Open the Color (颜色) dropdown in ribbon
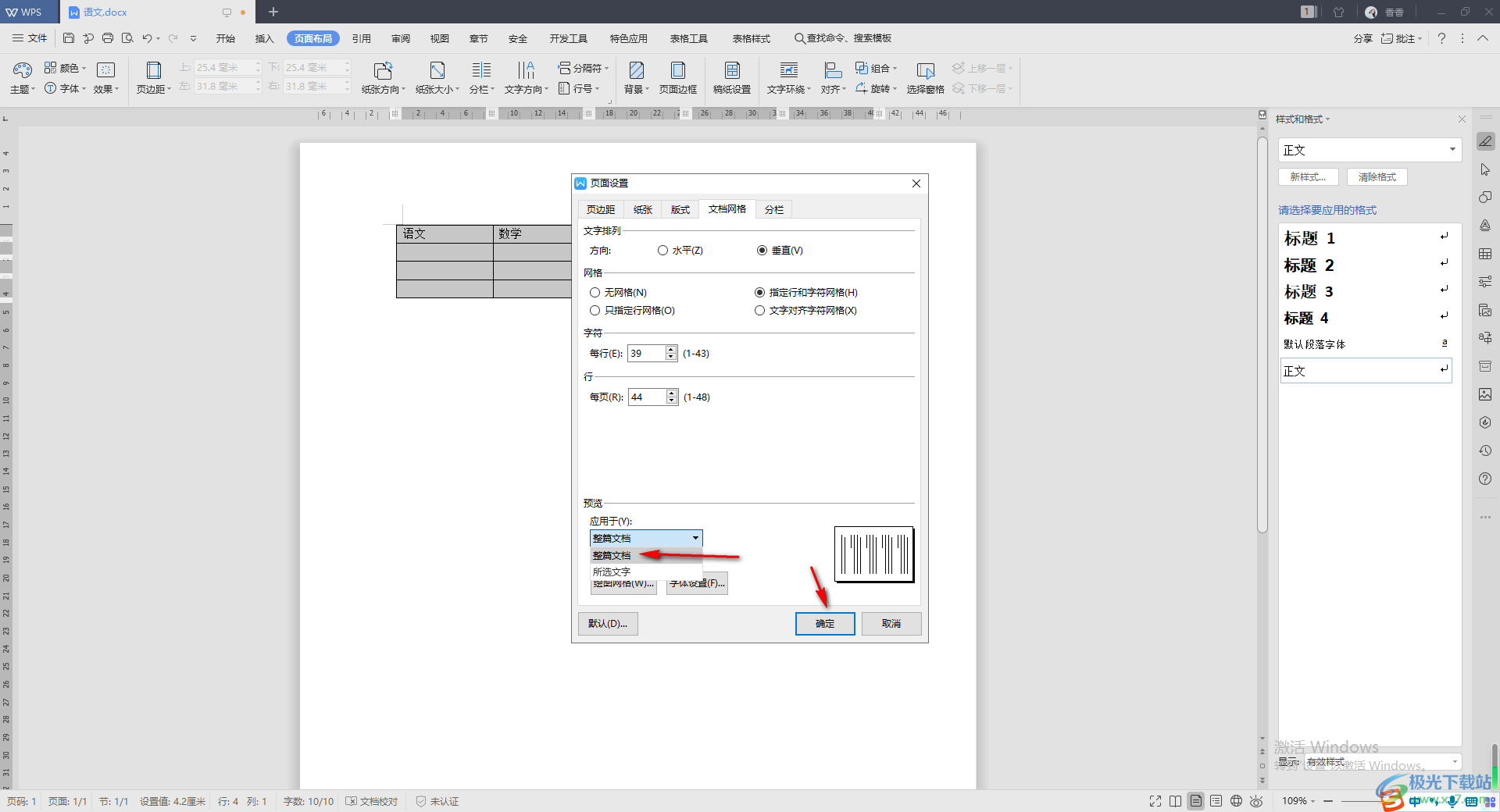This screenshot has height=812, width=1500. 65,68
